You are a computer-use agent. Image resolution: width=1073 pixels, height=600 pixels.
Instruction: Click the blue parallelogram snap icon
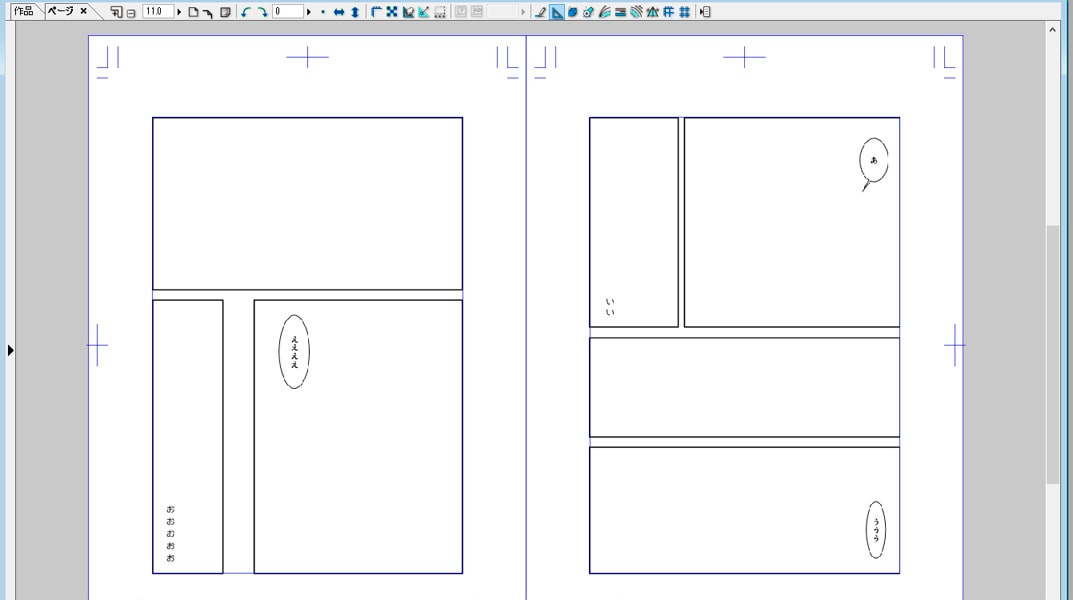573,12
